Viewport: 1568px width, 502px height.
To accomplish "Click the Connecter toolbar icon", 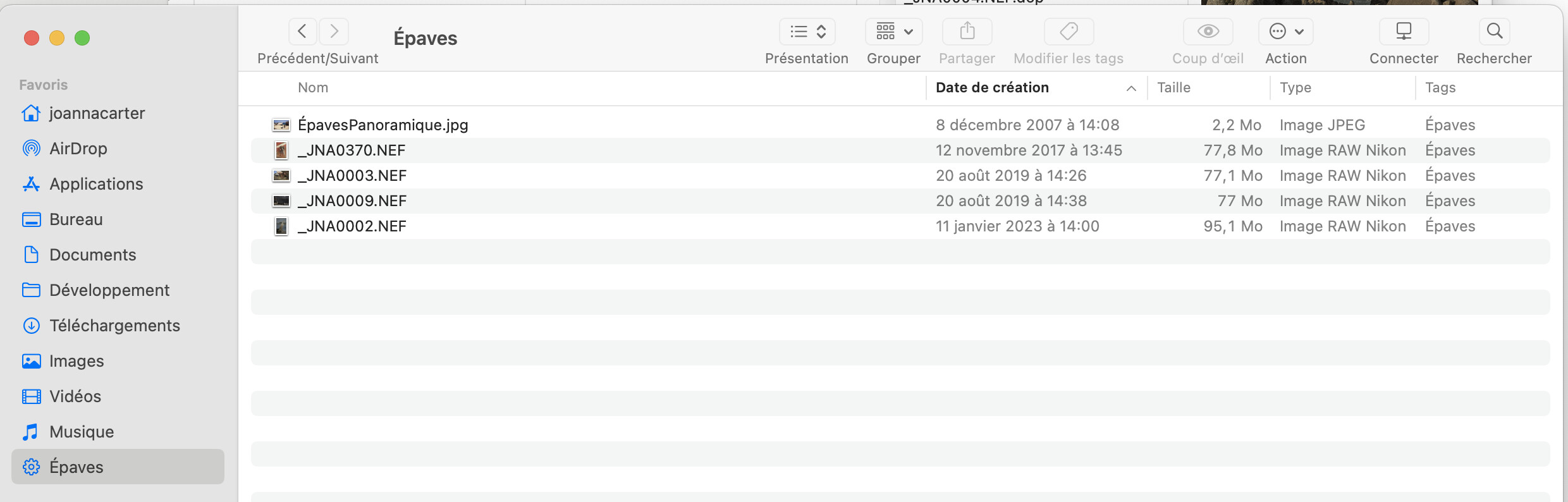I will click(1403, 32).
